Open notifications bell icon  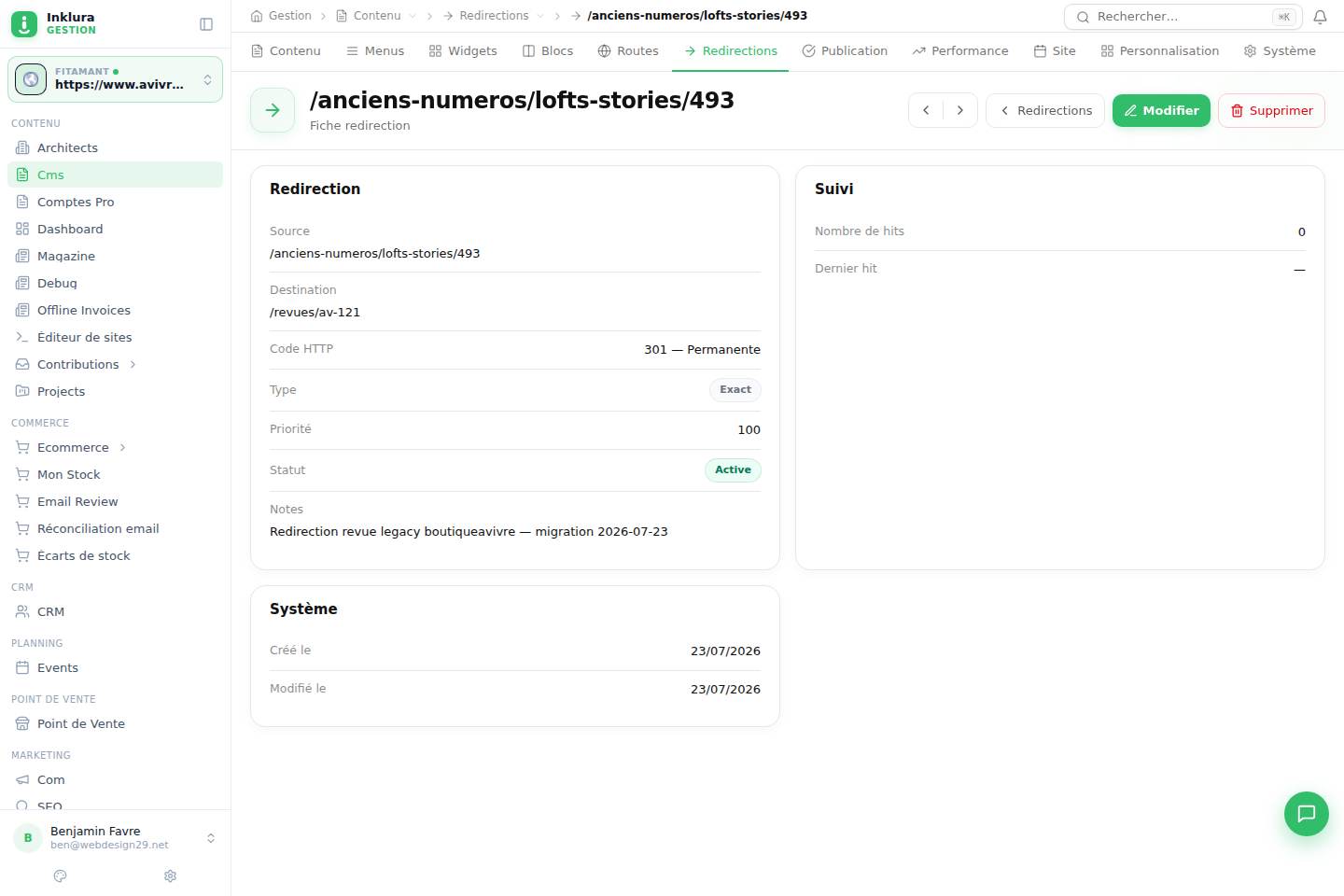[1320, 17]
